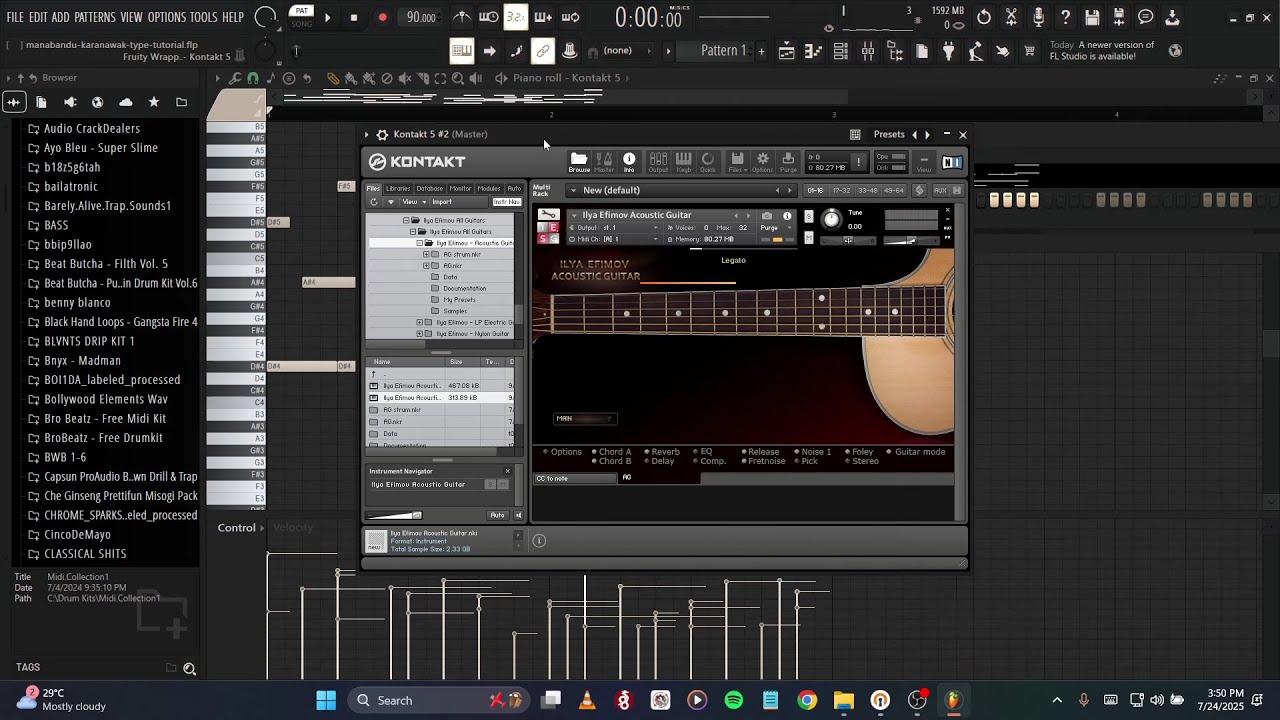Switch to the Modules tab in Kontakt
Screen dimensions: 1280x720
tap(489, 188)
